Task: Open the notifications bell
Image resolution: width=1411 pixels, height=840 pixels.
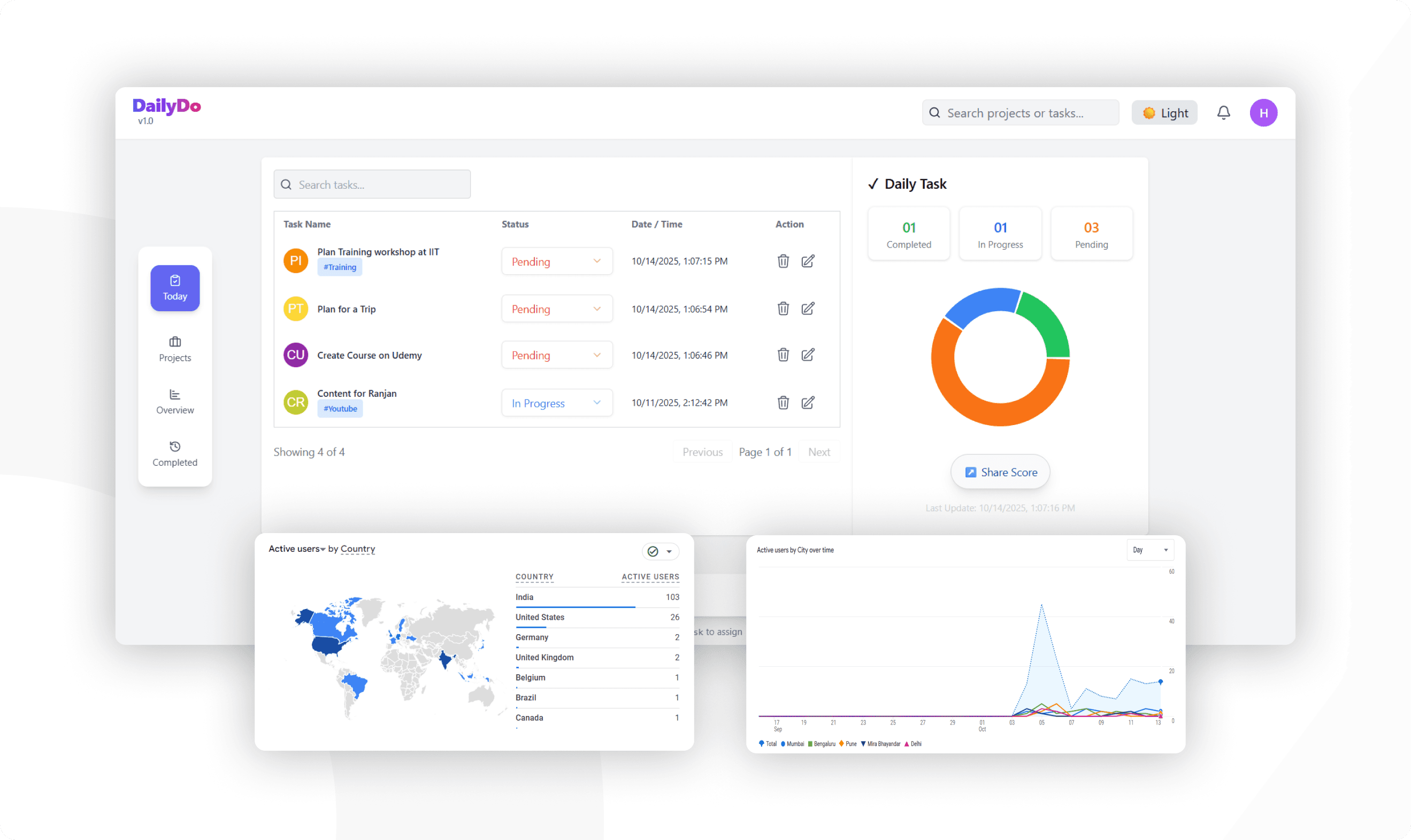Action: 1224,113
